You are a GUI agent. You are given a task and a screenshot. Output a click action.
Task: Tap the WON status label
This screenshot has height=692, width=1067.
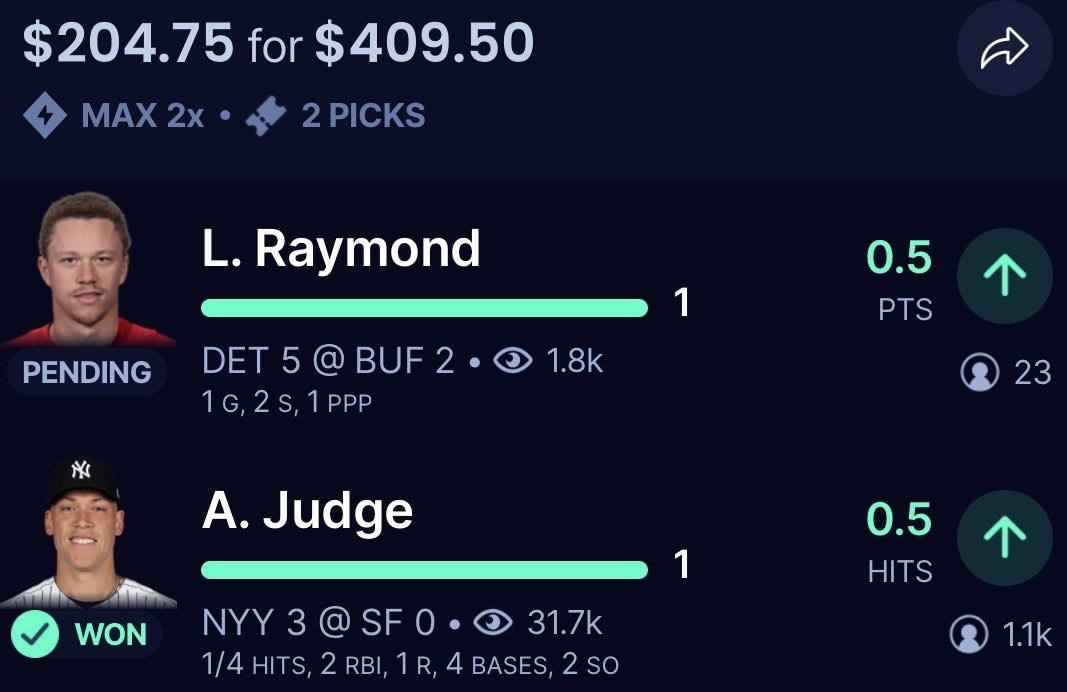pos(111,635)
